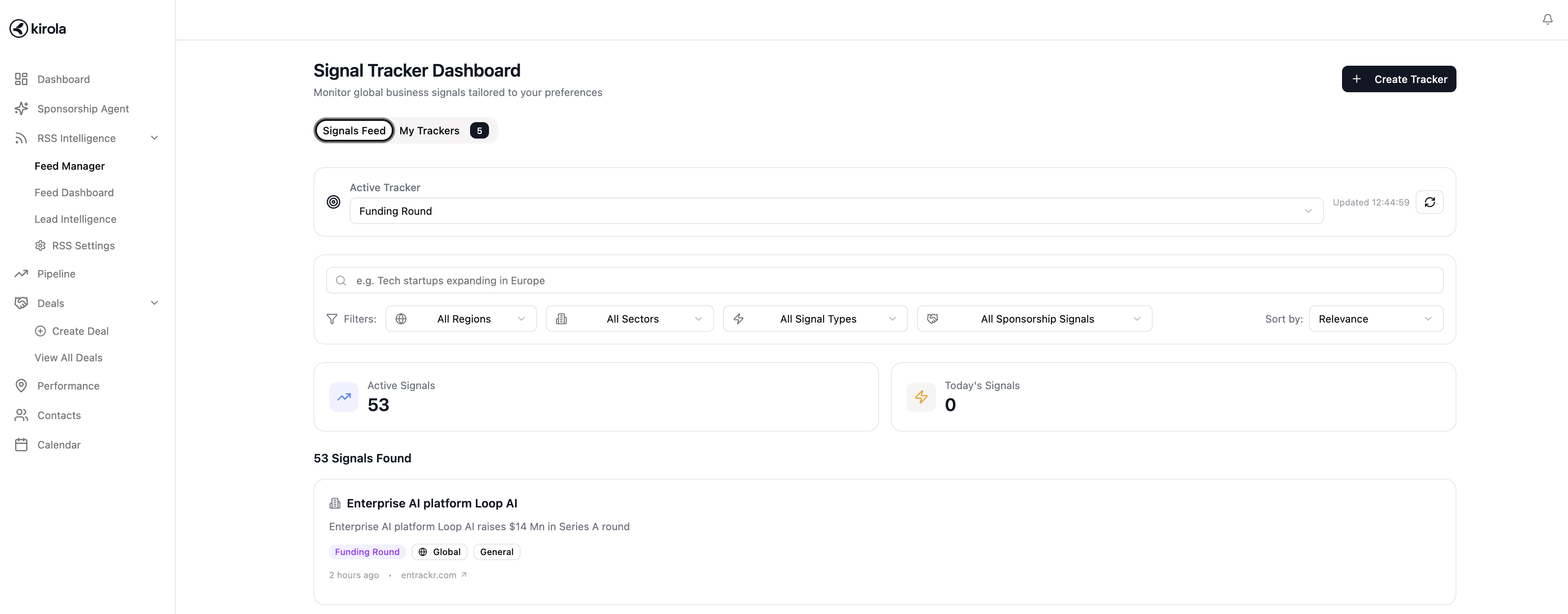Click the refresh signals icon button
Screen dimensions: 1568x614
click(1429, 202)
